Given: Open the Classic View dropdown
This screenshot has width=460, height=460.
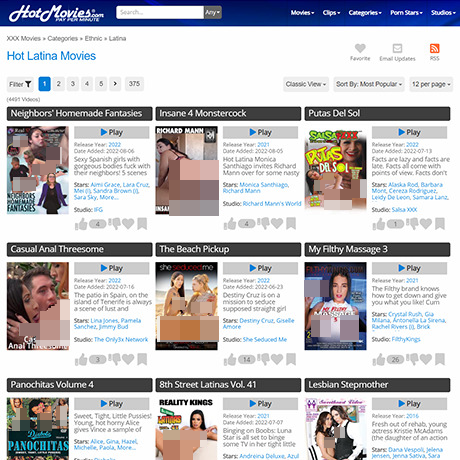Looking at the screenshot, I should point(306,84).
